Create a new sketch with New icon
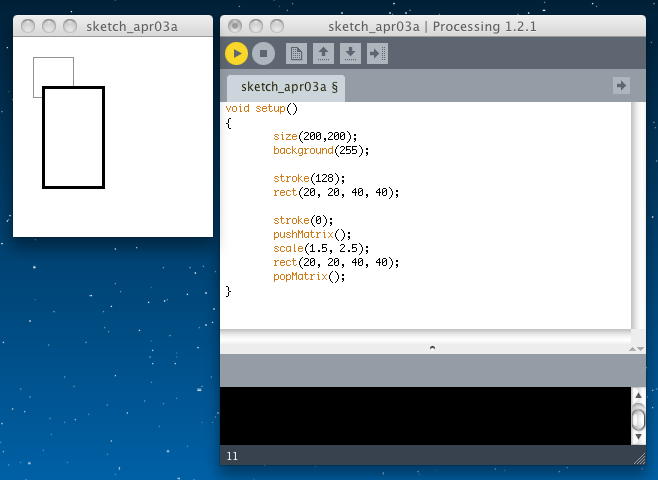658x480 pixels. pyautogui.click(x=296, y=54)
